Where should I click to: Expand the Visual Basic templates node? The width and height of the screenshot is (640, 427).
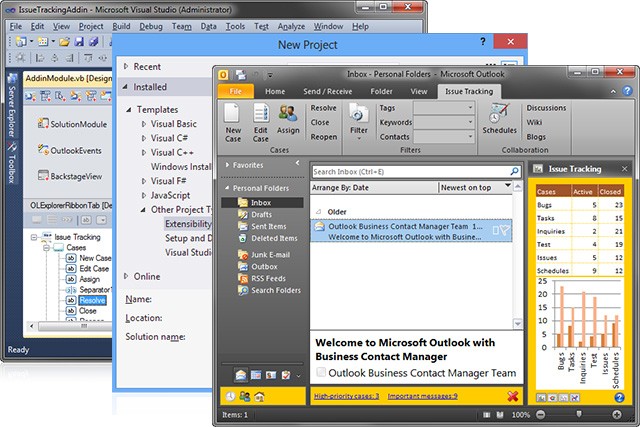(x=144, y=124)
